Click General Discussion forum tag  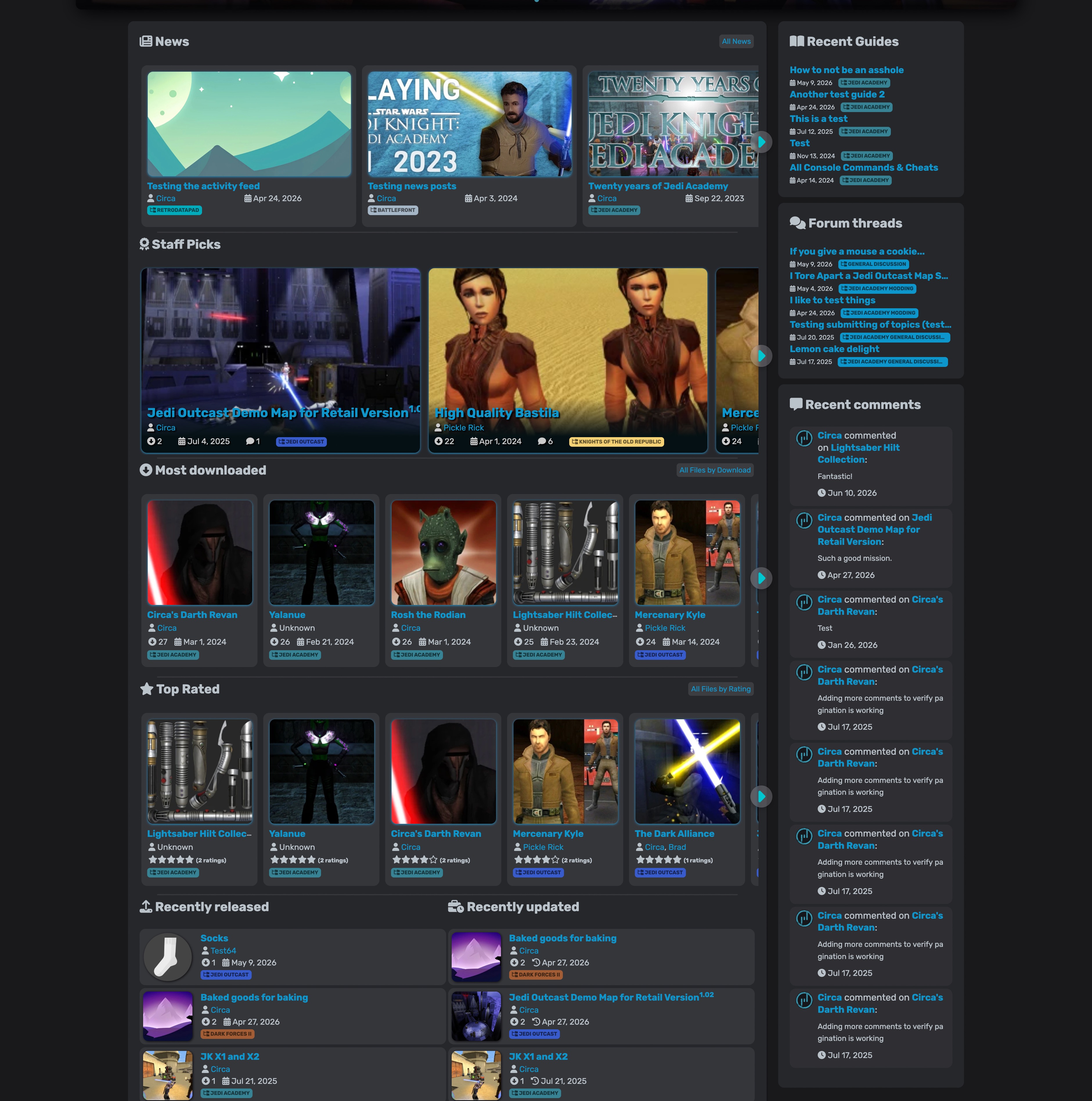873,264
